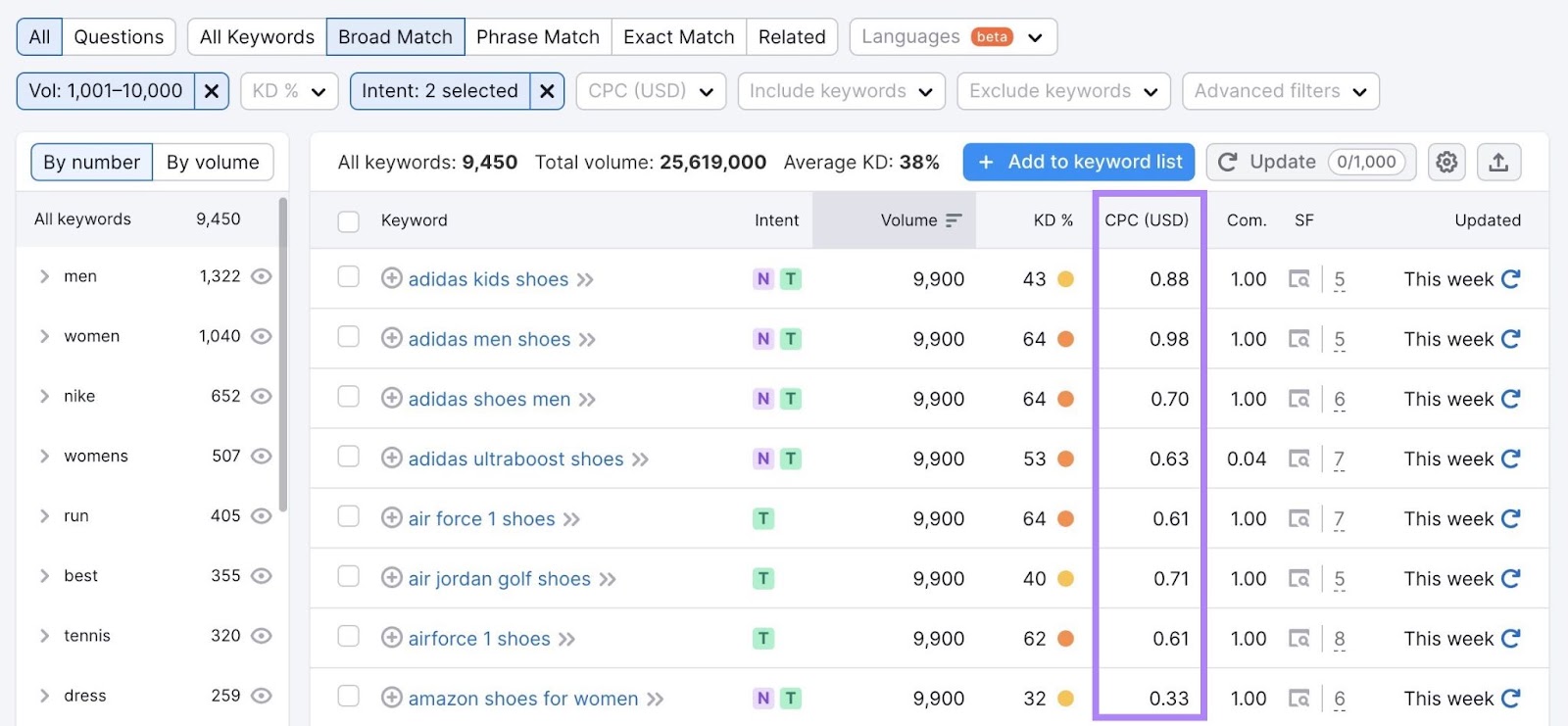This screenshot has width=1568, height=726.
Task: Sort by Volume column icon
Action: point(954,220)
